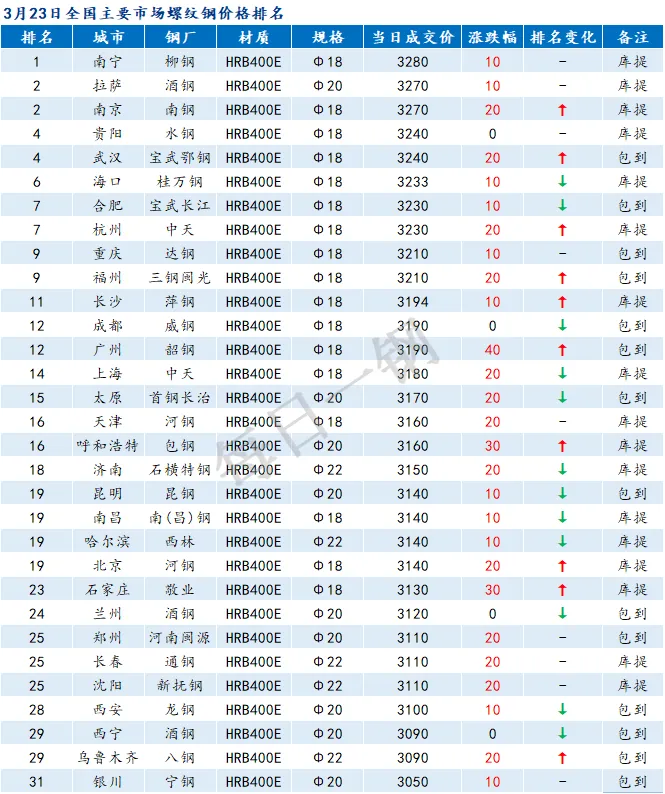The width and height of the screenshot is (665, 794).
Task: Click the city cell 哈尔滨
Action: 107,542
